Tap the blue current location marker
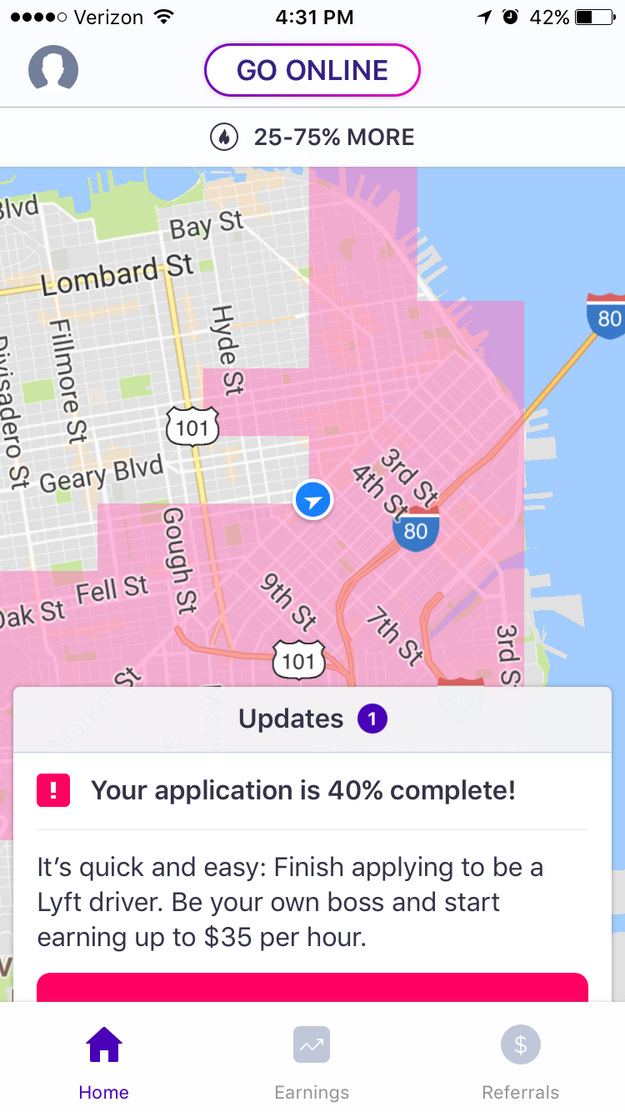 313,499
